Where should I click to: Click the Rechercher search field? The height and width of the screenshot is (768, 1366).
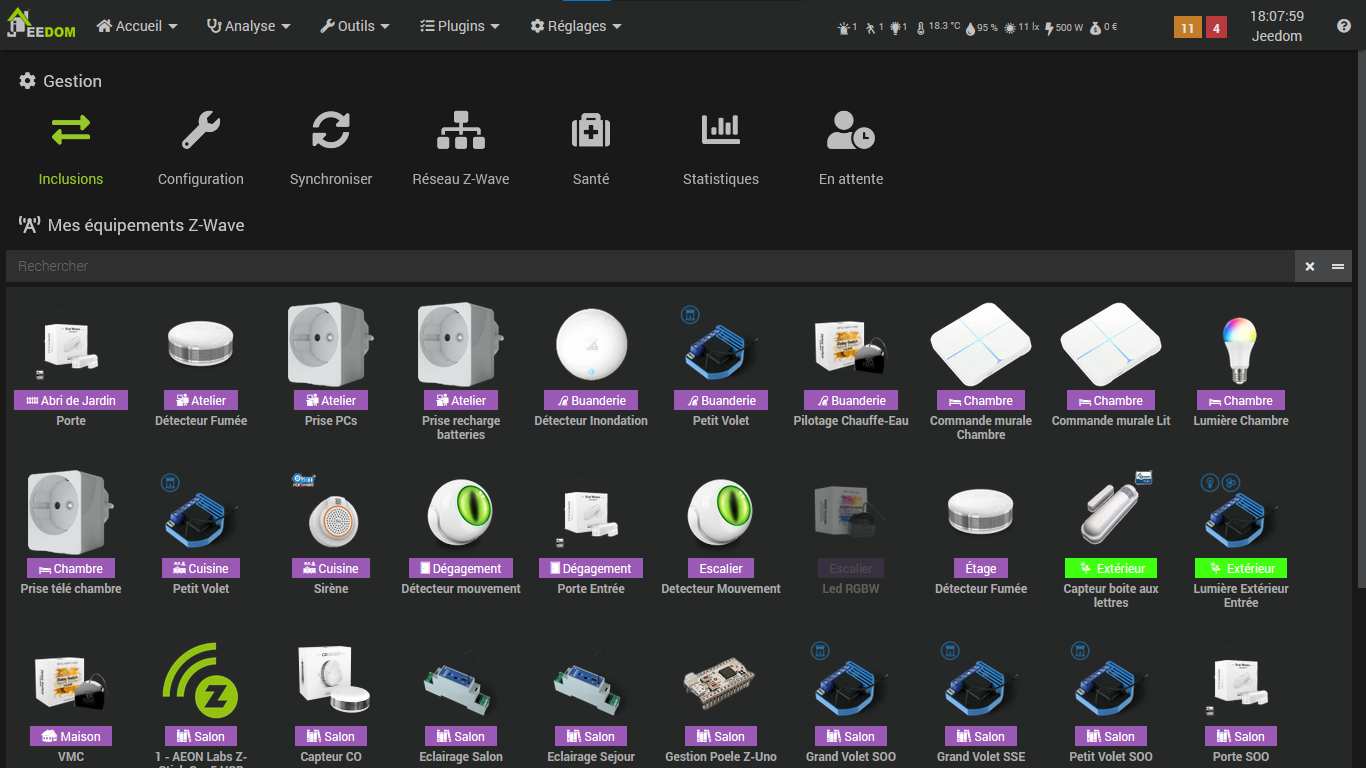650,266
